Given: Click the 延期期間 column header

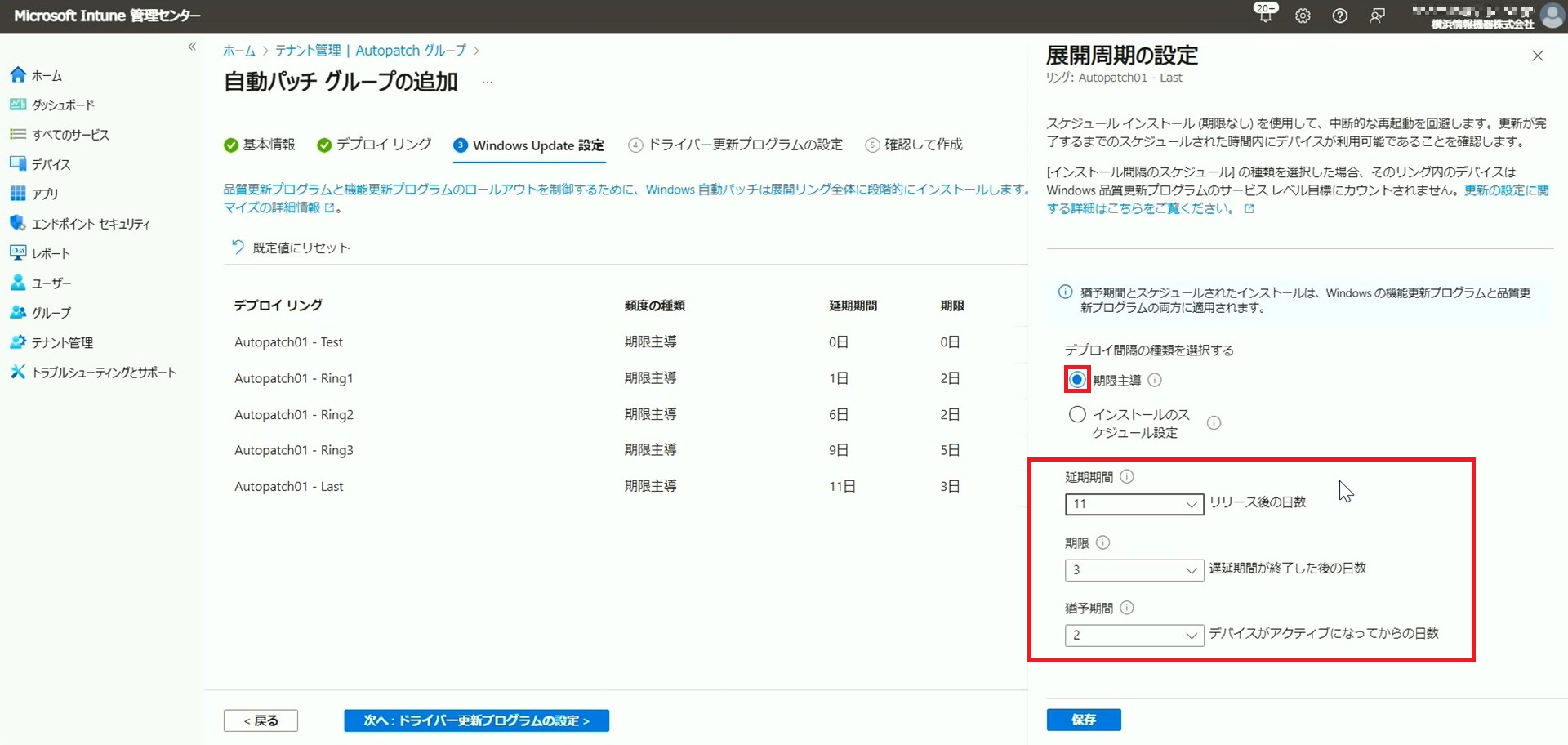Looking at the screenshot, I should 853,306.
